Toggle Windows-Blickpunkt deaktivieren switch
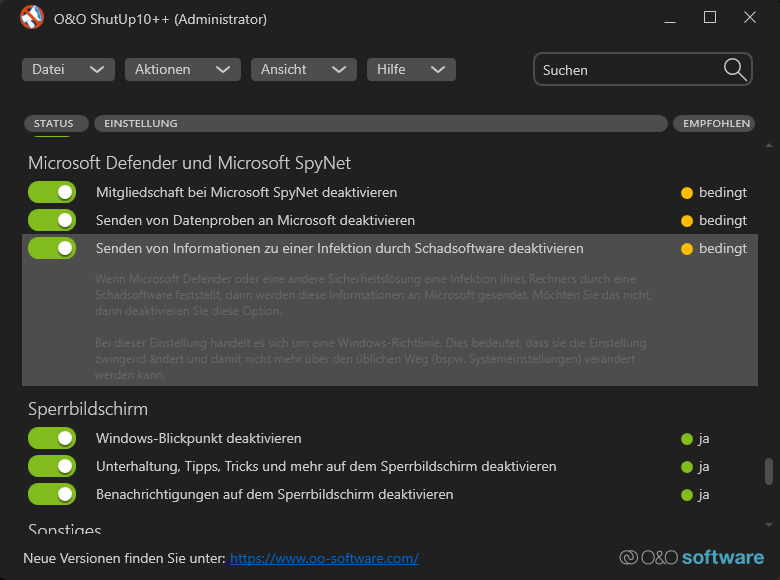The height and width of the screenshot is (580, 780). pyautogui.click(x=52, y=438)
